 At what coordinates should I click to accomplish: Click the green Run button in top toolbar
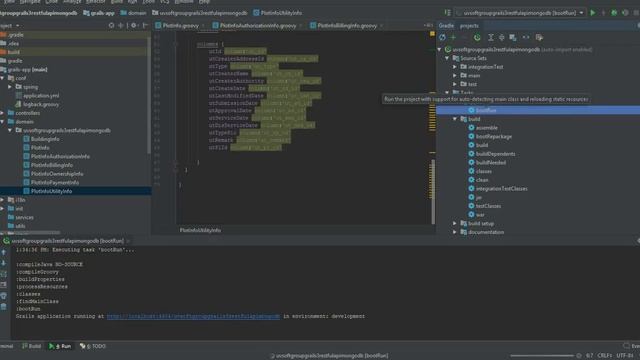pyautogui.click(x=593, y=13)
